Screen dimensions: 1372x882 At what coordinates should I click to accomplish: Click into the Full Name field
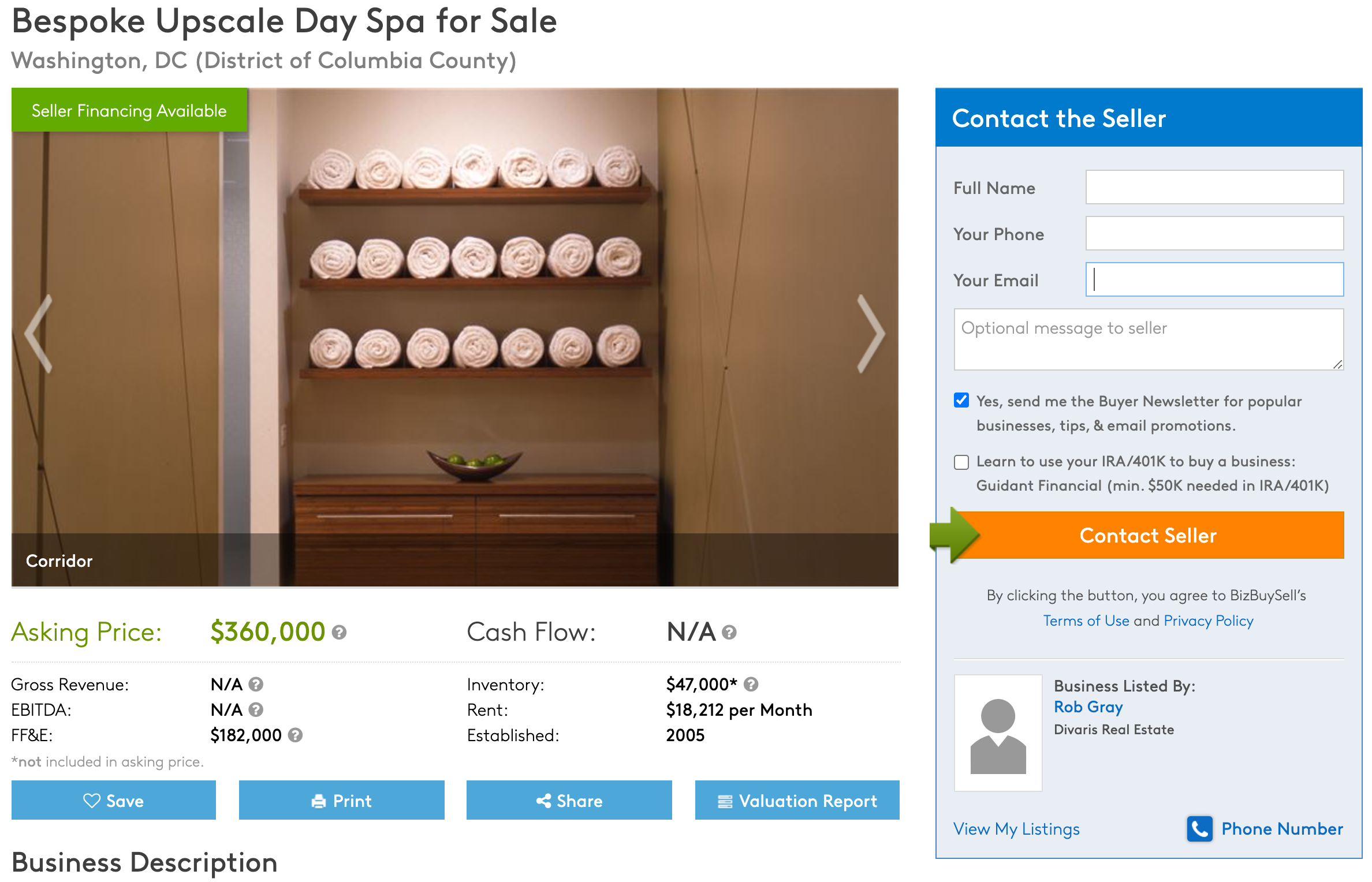tap(1214, 187)
